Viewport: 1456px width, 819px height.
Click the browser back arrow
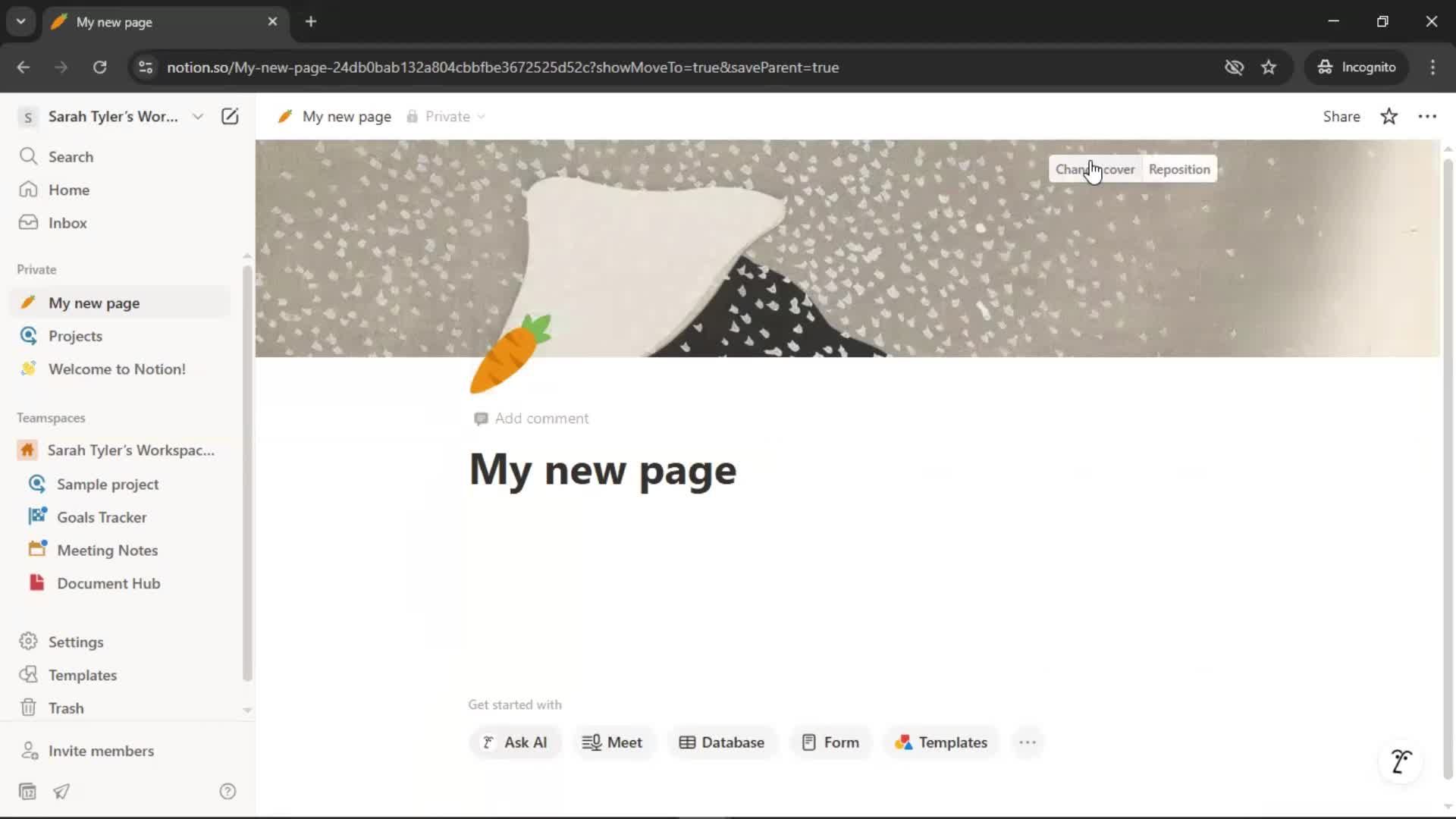click(24, 67)
